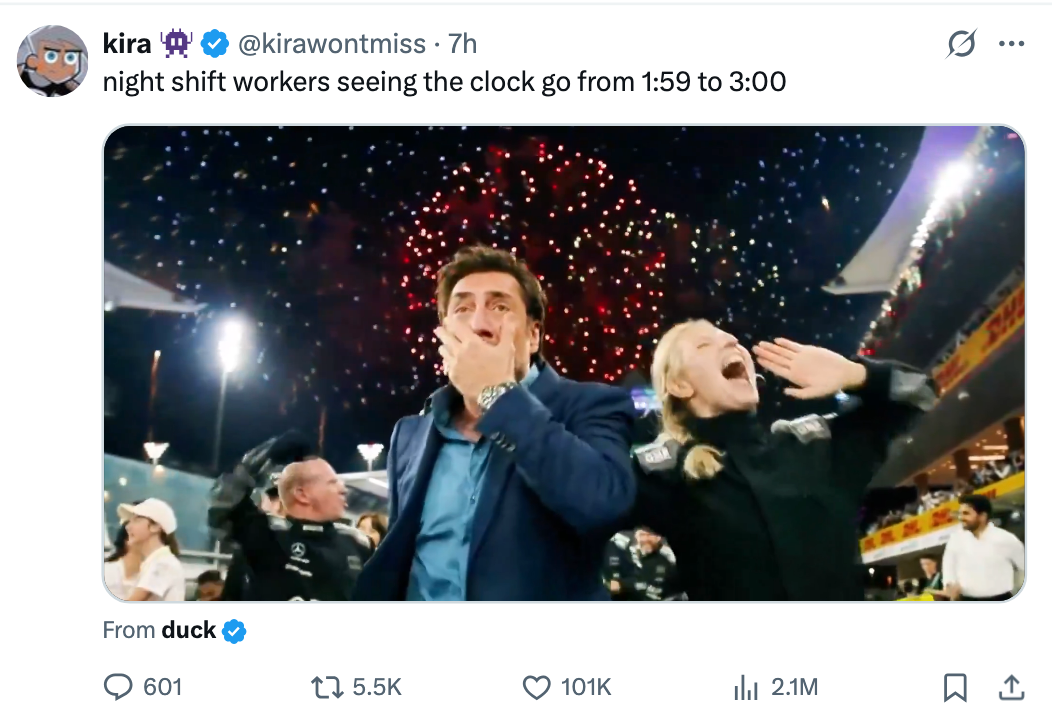Play the fireworks celebration video
Viewport: 1052px width, 720px height.
point(564,363)
